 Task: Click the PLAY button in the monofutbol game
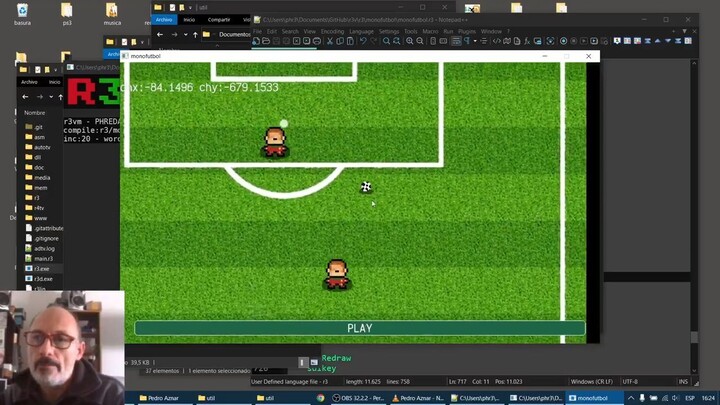360,328
